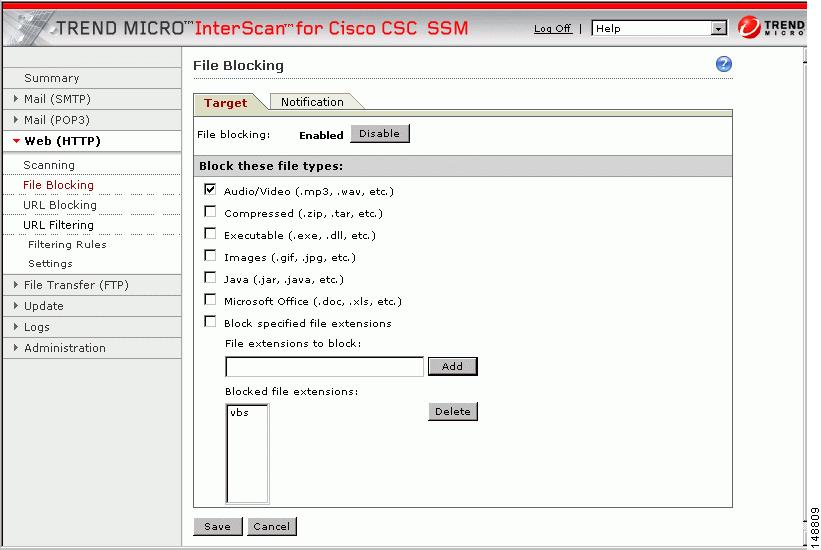This screenshot has width=821, height=550.
Task: Click the Disable file blocking button
Action: coord(380,134)
